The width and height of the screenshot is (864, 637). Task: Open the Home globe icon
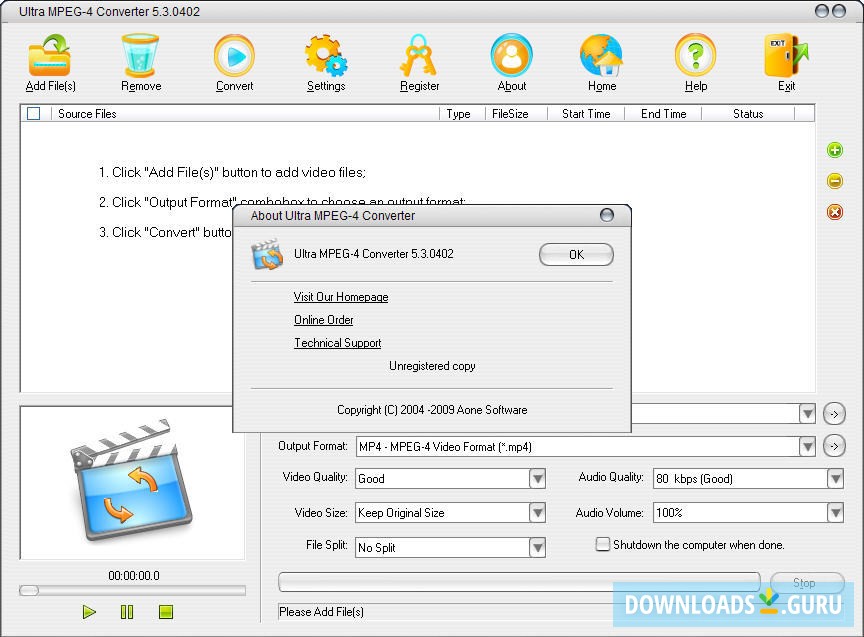point(601,55)
